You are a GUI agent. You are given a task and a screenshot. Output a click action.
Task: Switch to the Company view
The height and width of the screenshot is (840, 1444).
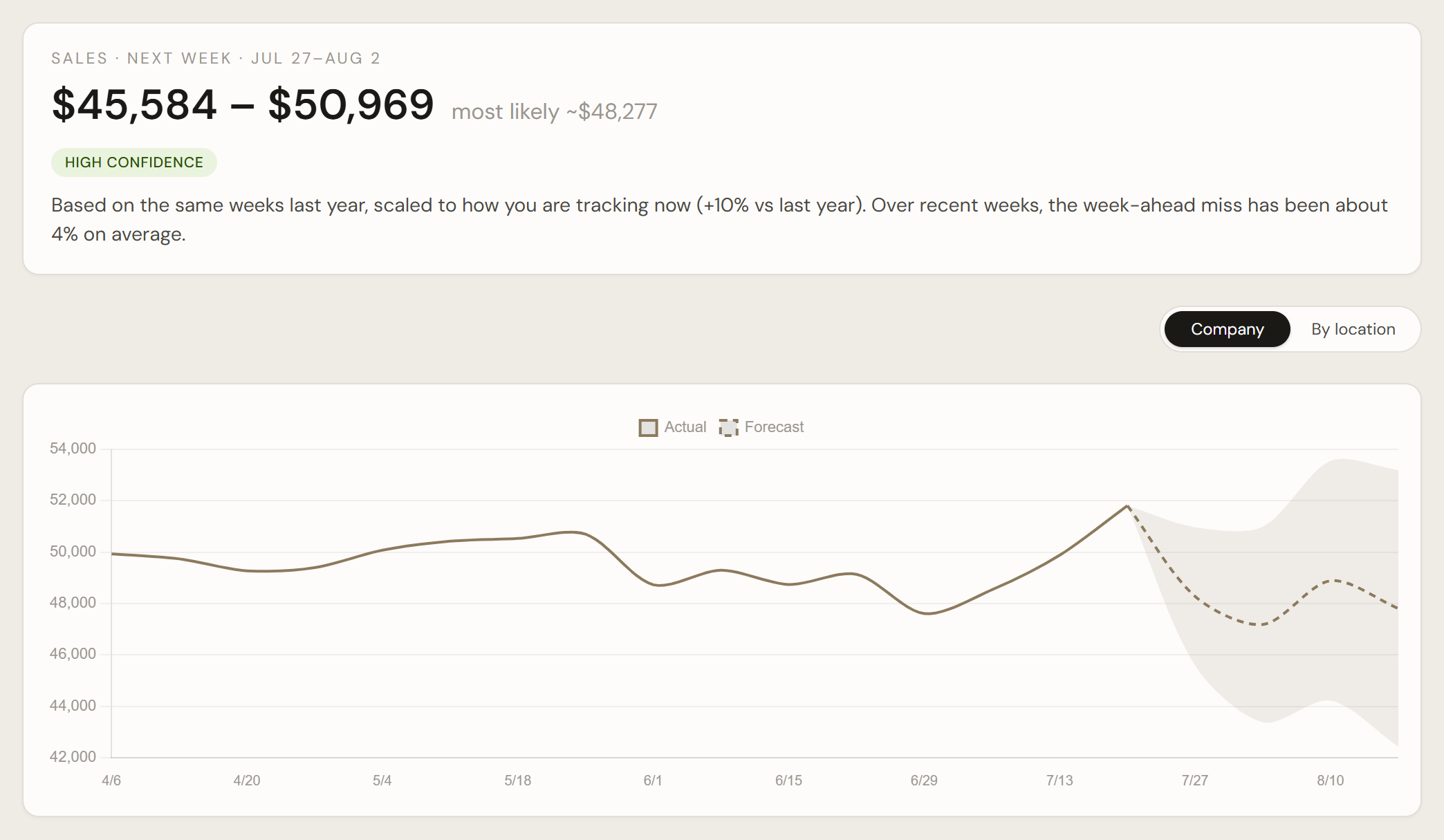click(1227, 329)
